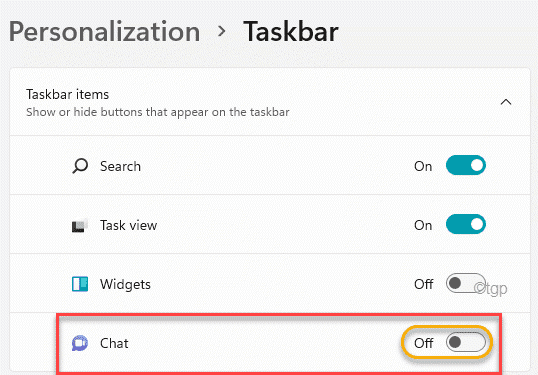Click the Taskbar breadcrumb title
The image size is (538, 375).
click(x=291, y=32)
